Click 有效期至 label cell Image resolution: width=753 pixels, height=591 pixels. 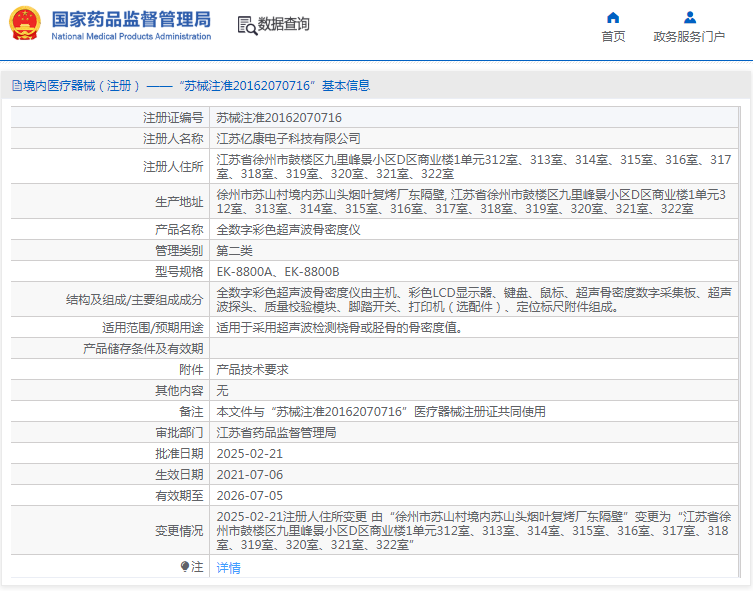pos(110,495)
